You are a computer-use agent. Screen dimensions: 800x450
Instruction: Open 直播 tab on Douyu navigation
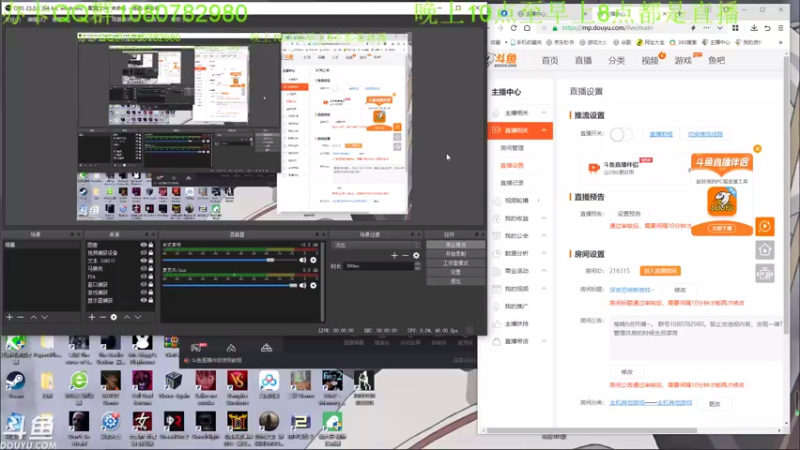[x=583, y=61]
